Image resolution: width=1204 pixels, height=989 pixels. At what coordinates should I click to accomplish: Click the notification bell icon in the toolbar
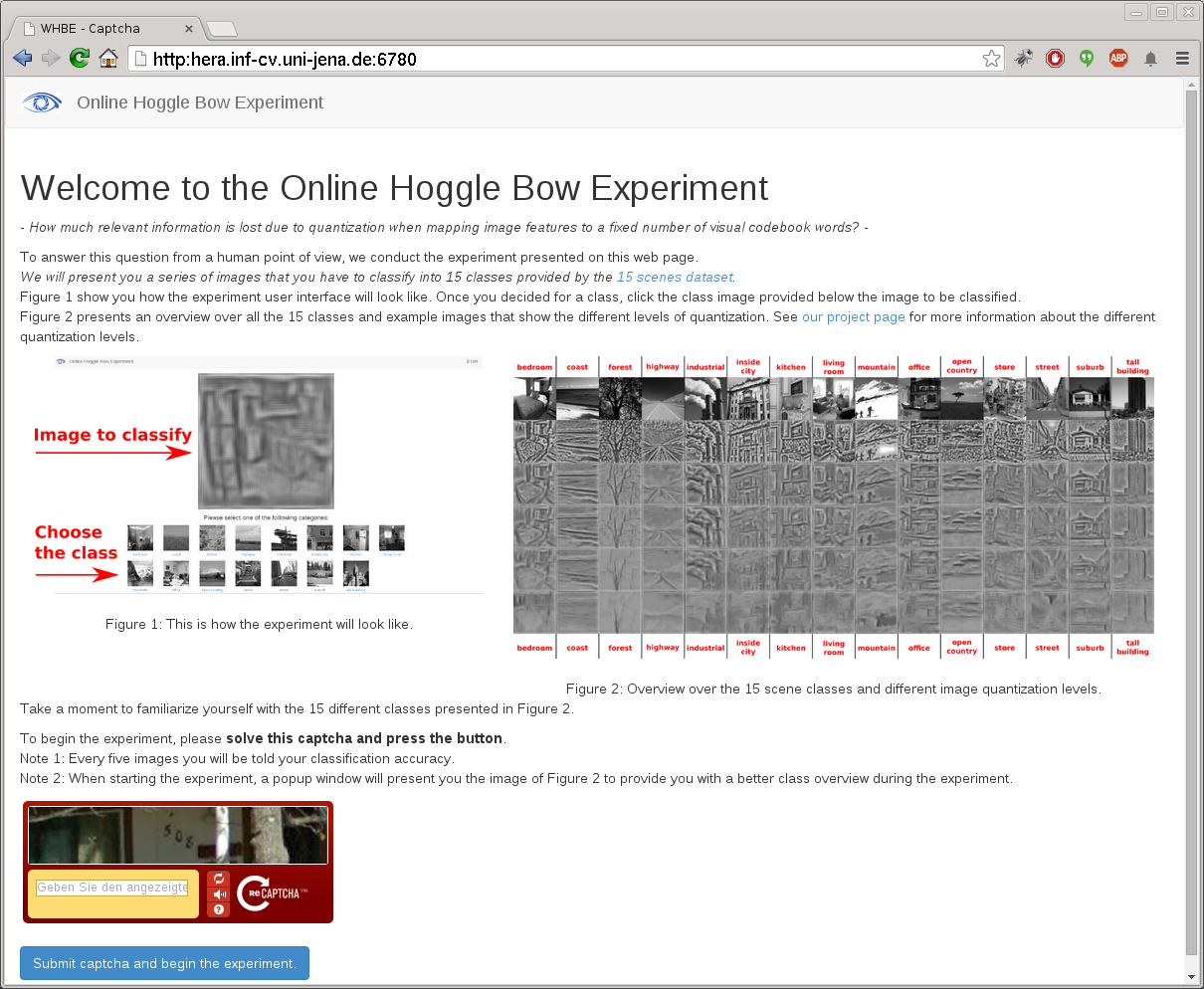pyautogui.click(x=1150, y=59)
